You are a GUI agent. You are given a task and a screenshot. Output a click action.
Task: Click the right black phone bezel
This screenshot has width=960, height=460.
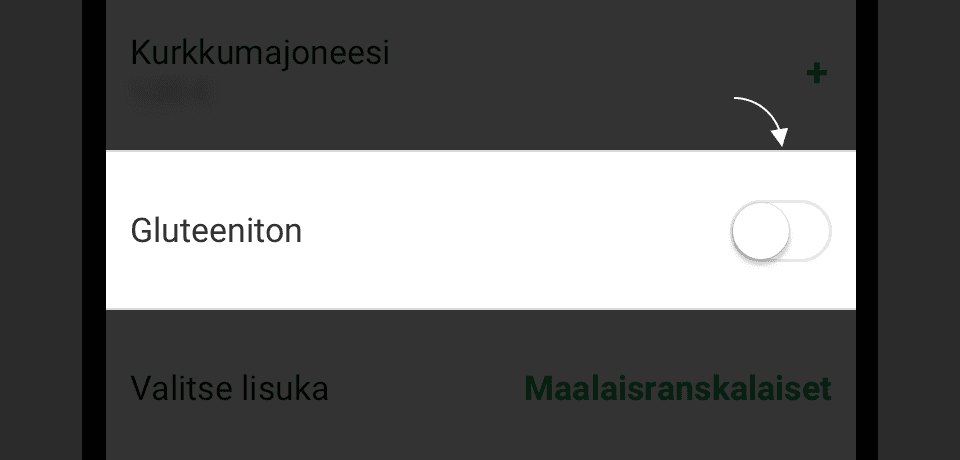[866, 230]
